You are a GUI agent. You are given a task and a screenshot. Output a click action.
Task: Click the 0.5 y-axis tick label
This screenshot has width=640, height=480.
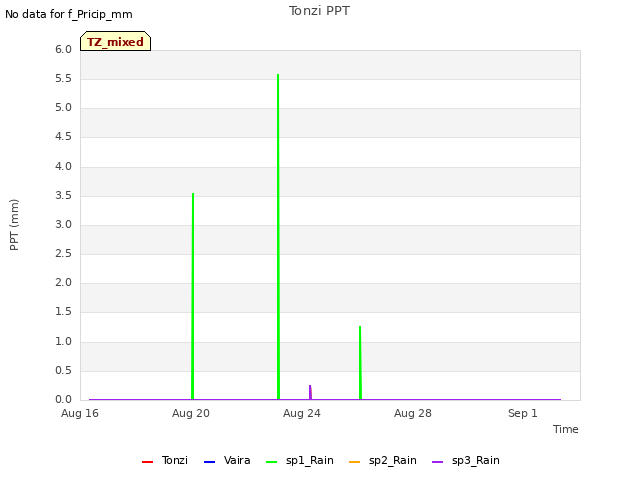point(63,371)
